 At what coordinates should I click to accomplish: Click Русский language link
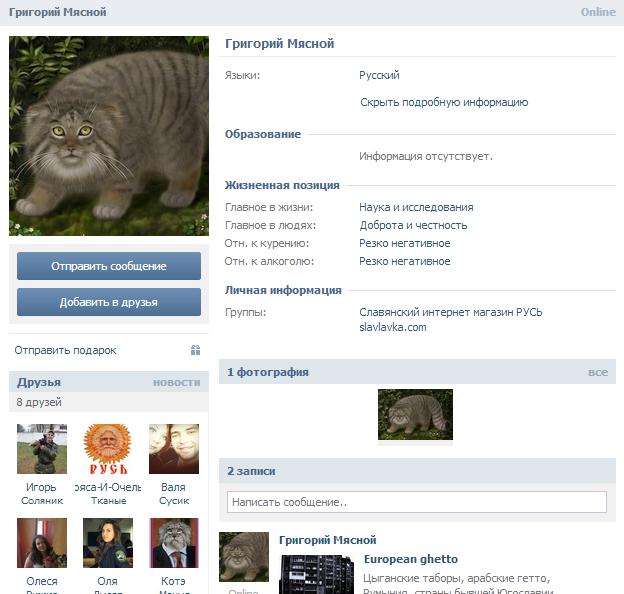pos(379,75)
